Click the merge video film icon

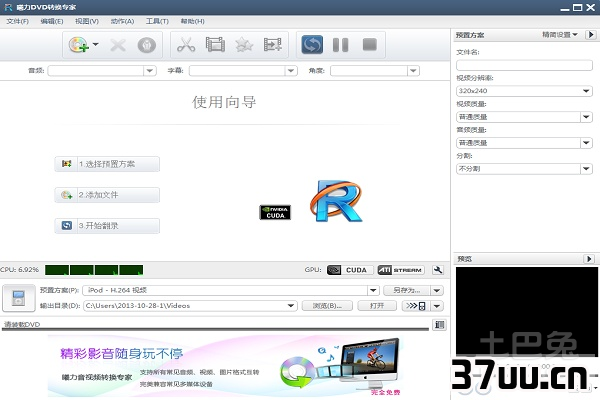pyautogui.click(x=273, y=45)
